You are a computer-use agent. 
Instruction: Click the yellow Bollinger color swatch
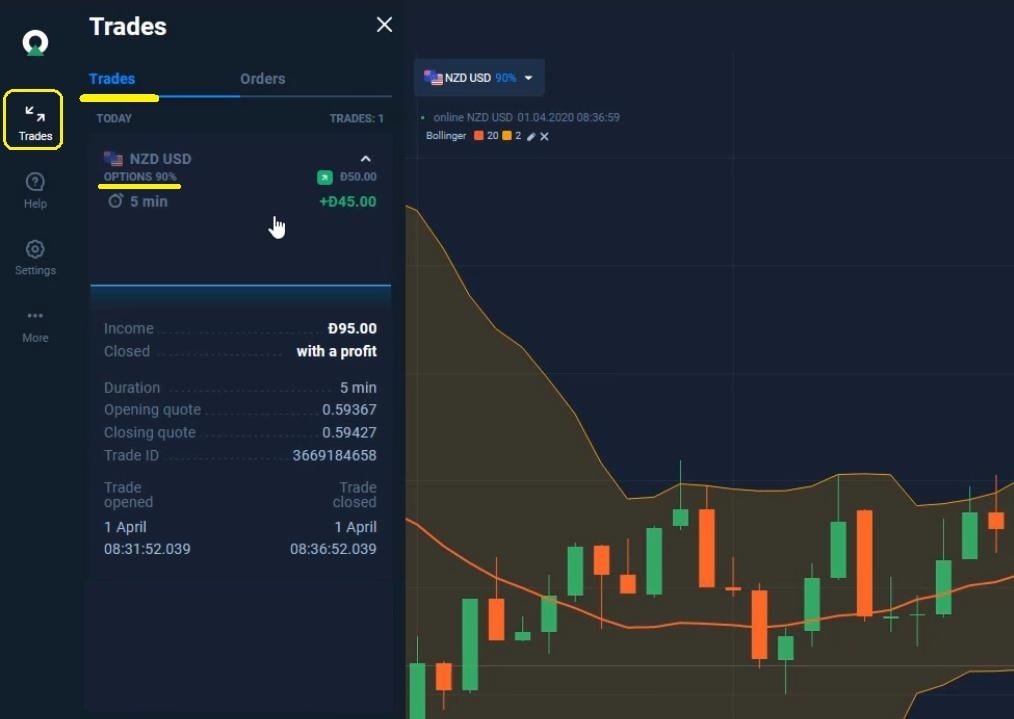tap(507, 136)
